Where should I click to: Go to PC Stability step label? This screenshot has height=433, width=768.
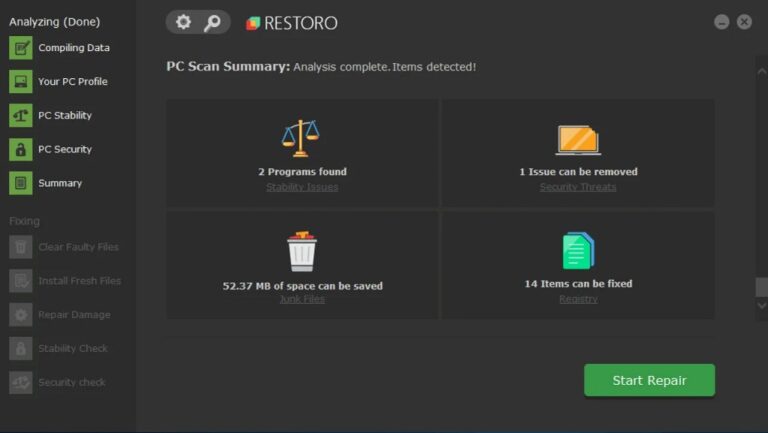65,116
